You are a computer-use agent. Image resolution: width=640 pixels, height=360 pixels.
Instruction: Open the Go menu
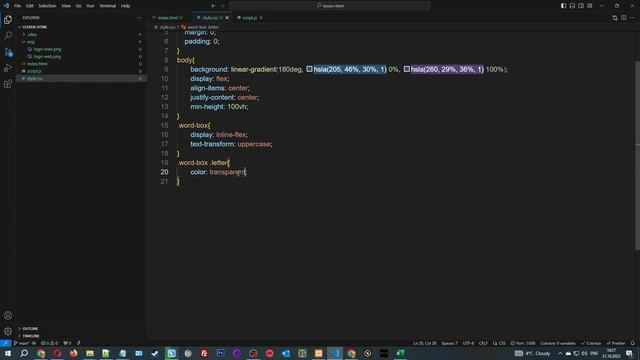[78, 6]
